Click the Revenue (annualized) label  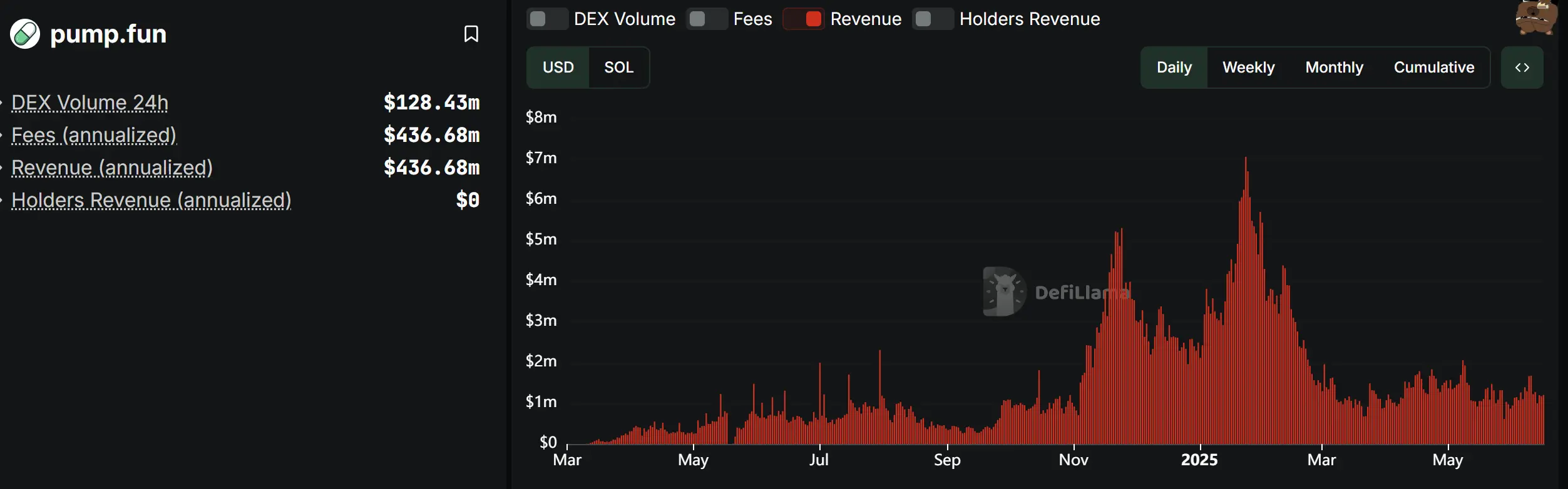tap(112, 168)
